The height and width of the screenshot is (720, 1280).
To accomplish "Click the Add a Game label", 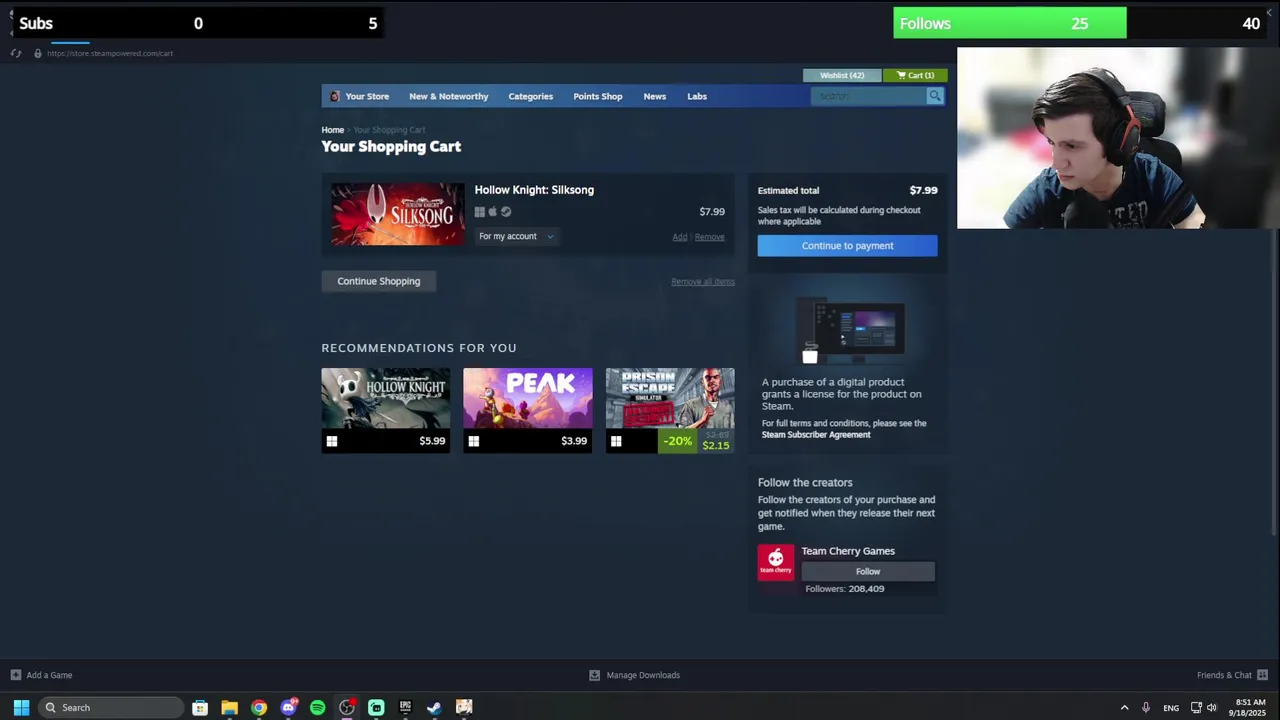I will click(x=49, y=675).
